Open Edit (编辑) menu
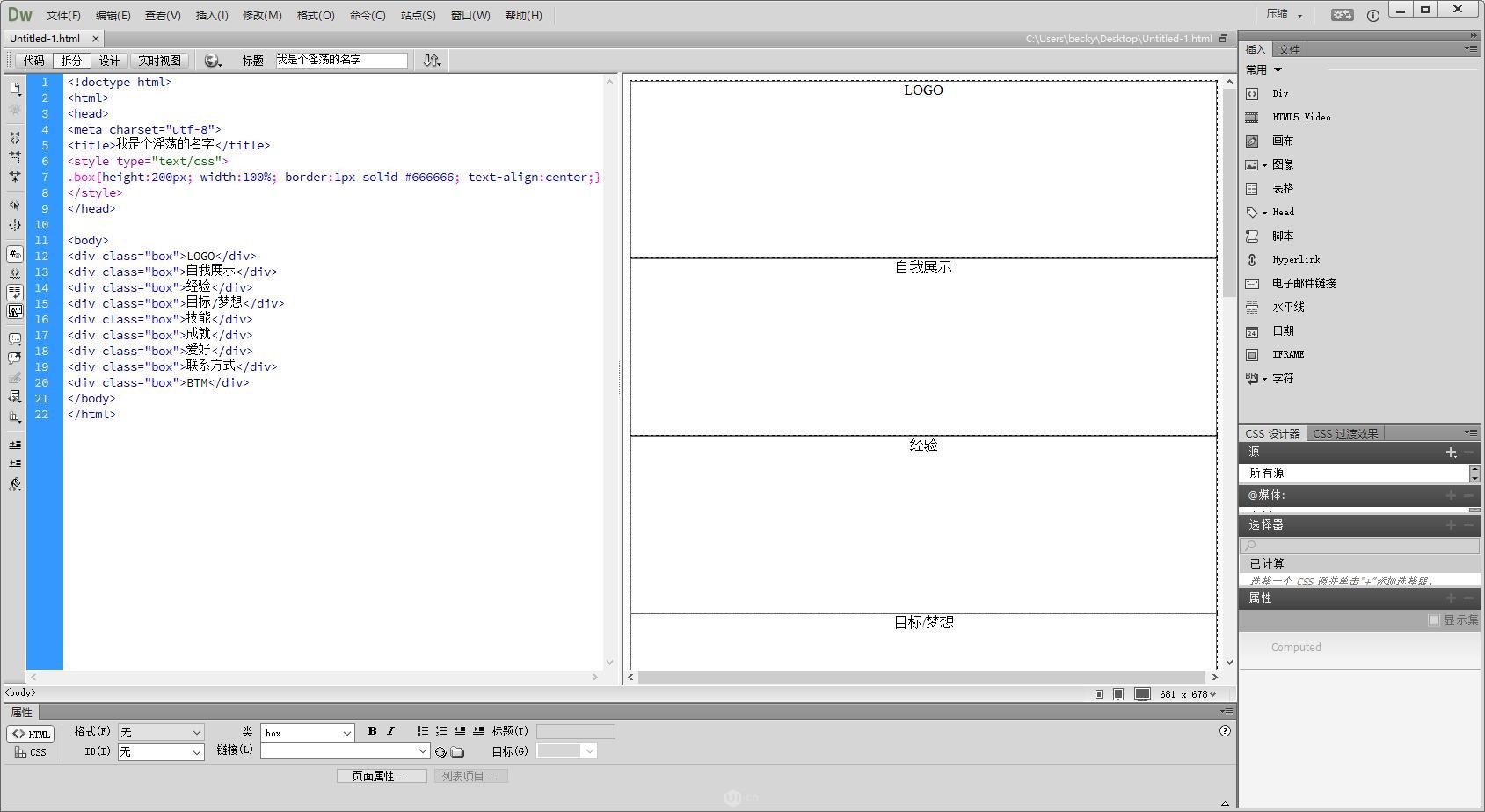The height and width of the screenshot is (812, 1485). (113, 15)
